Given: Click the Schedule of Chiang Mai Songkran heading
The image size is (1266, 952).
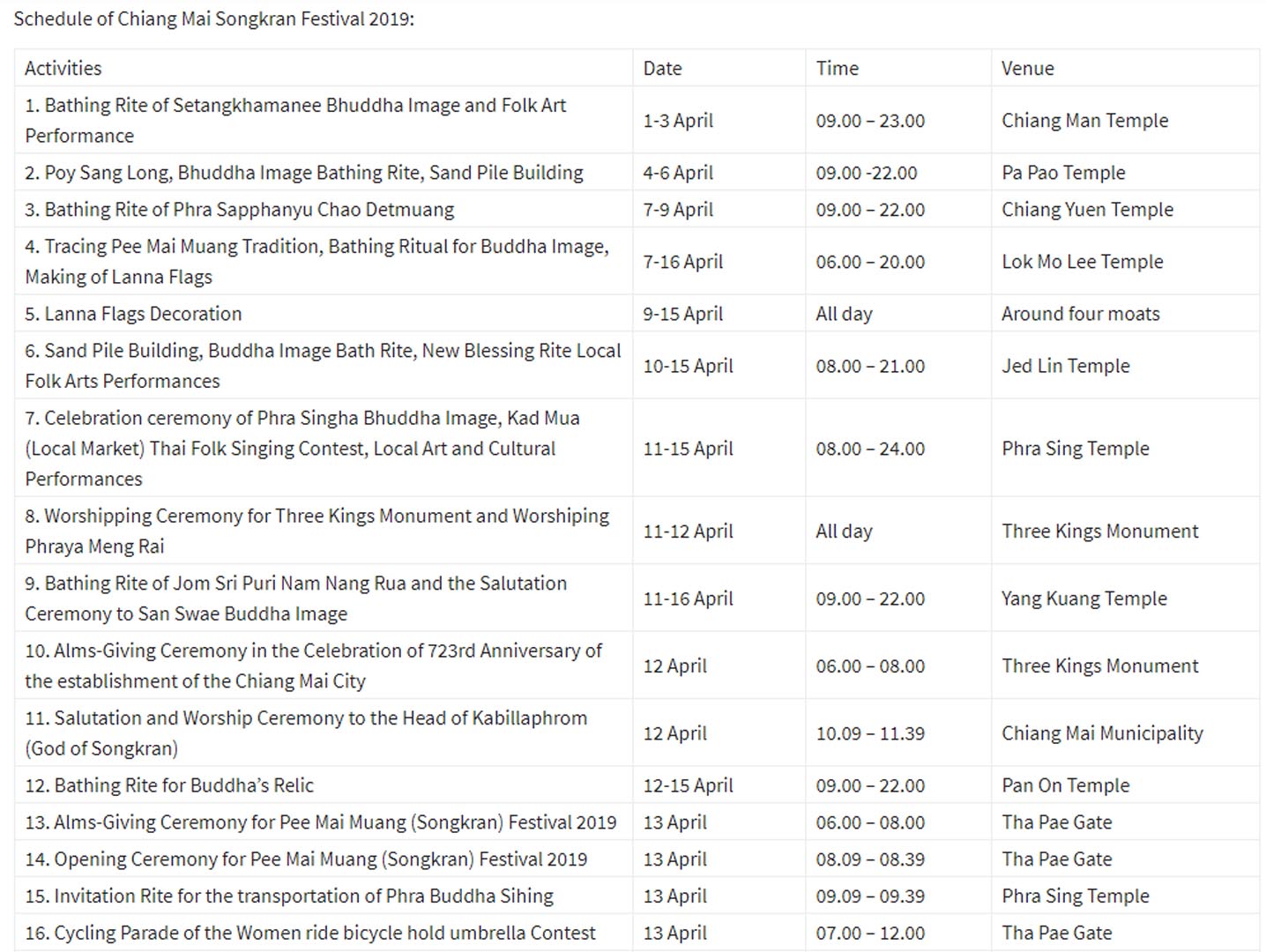Looking at the screenshot, I should point(213,19).
